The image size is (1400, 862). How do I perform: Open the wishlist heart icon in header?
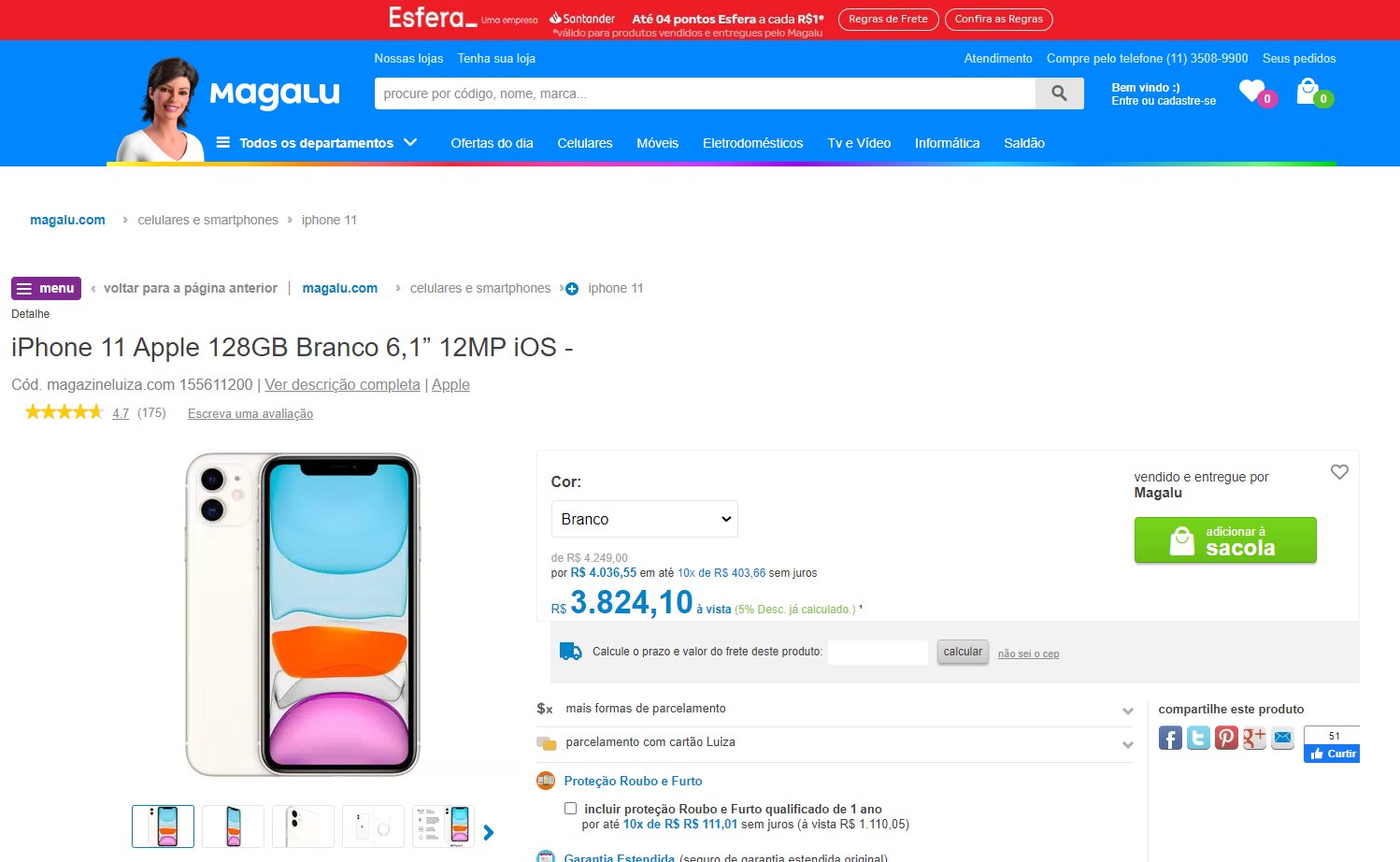1252,91
